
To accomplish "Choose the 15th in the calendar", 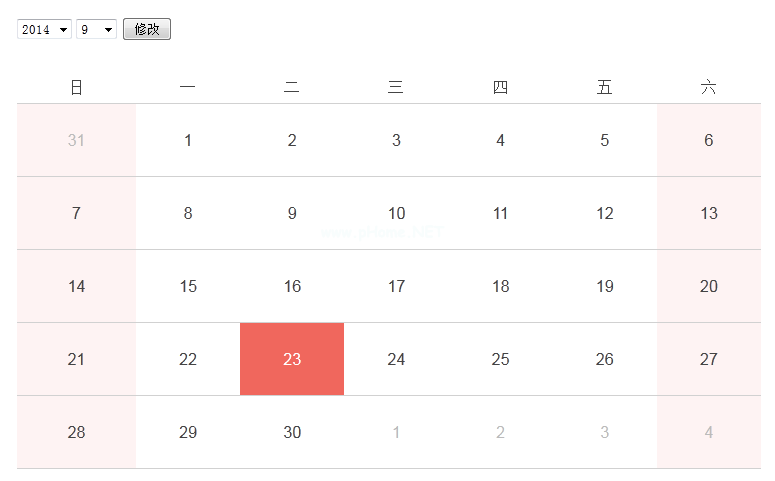I will click(x=188, y=286).
